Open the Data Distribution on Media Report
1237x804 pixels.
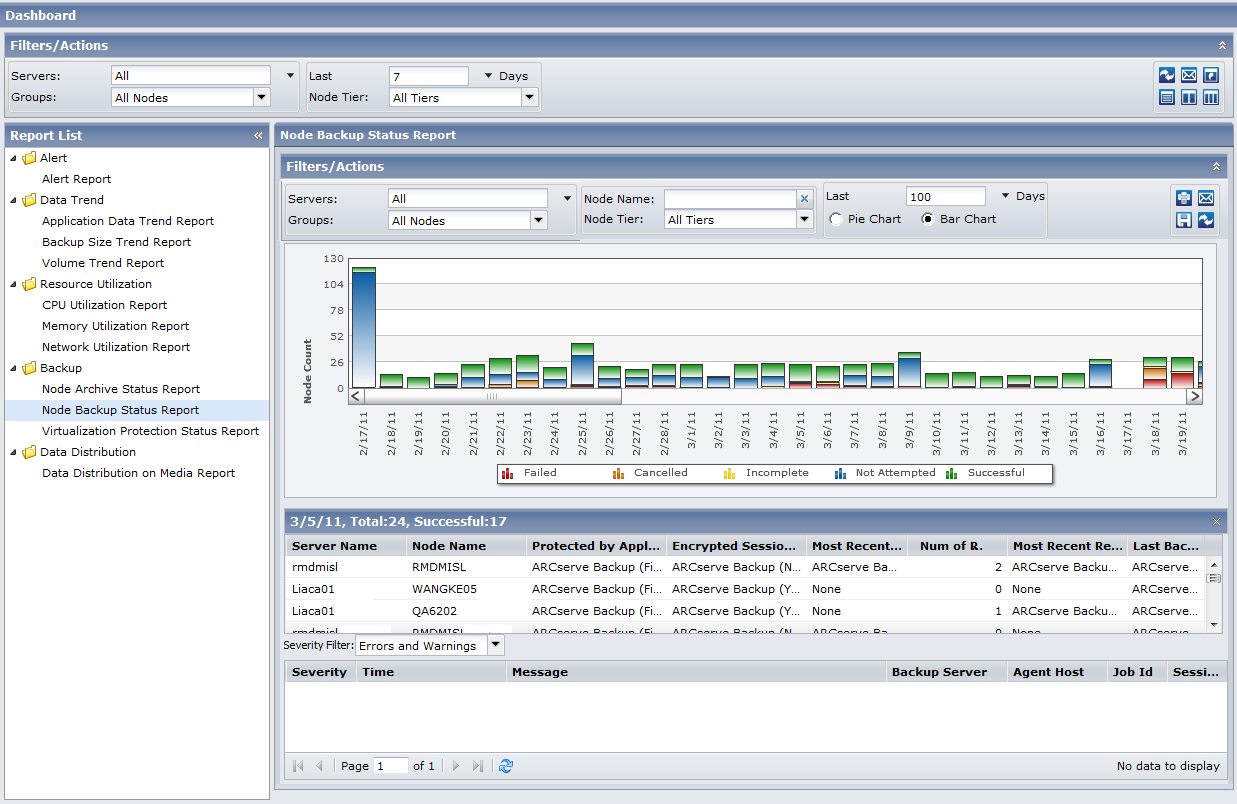[x=138, y=472]
